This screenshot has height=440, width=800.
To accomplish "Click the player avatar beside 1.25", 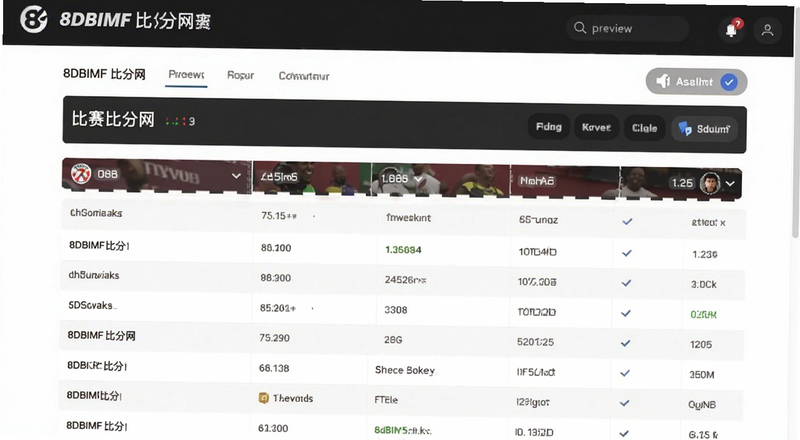I will tap(710, 183).
